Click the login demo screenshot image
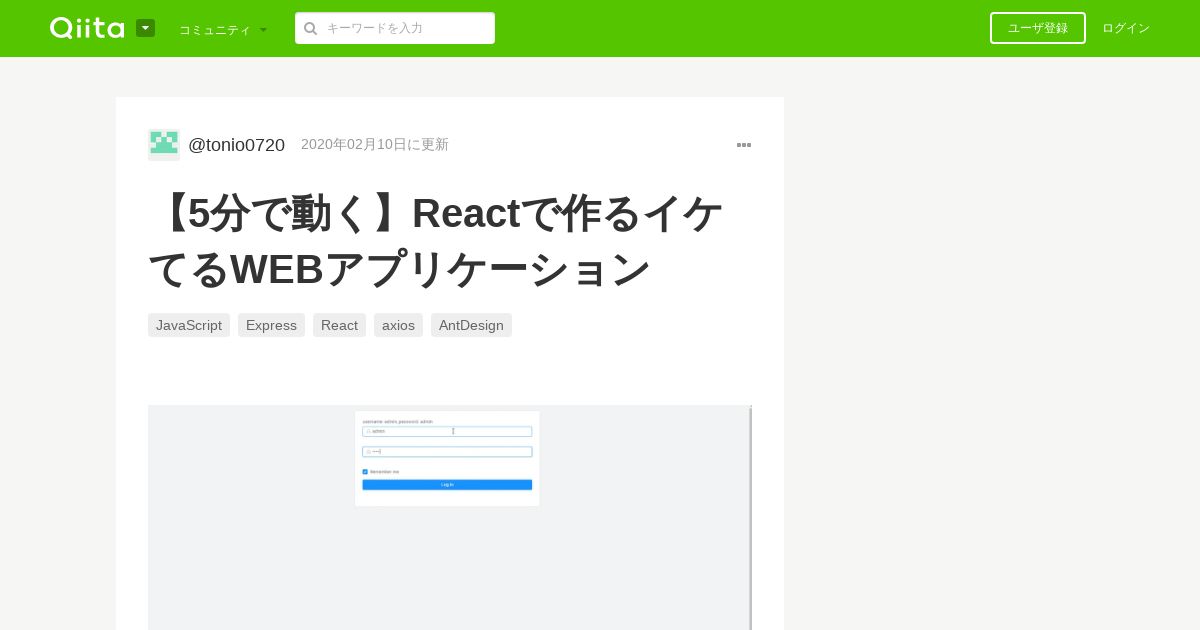Screen dimensions: 1200x630 (450, 517)
